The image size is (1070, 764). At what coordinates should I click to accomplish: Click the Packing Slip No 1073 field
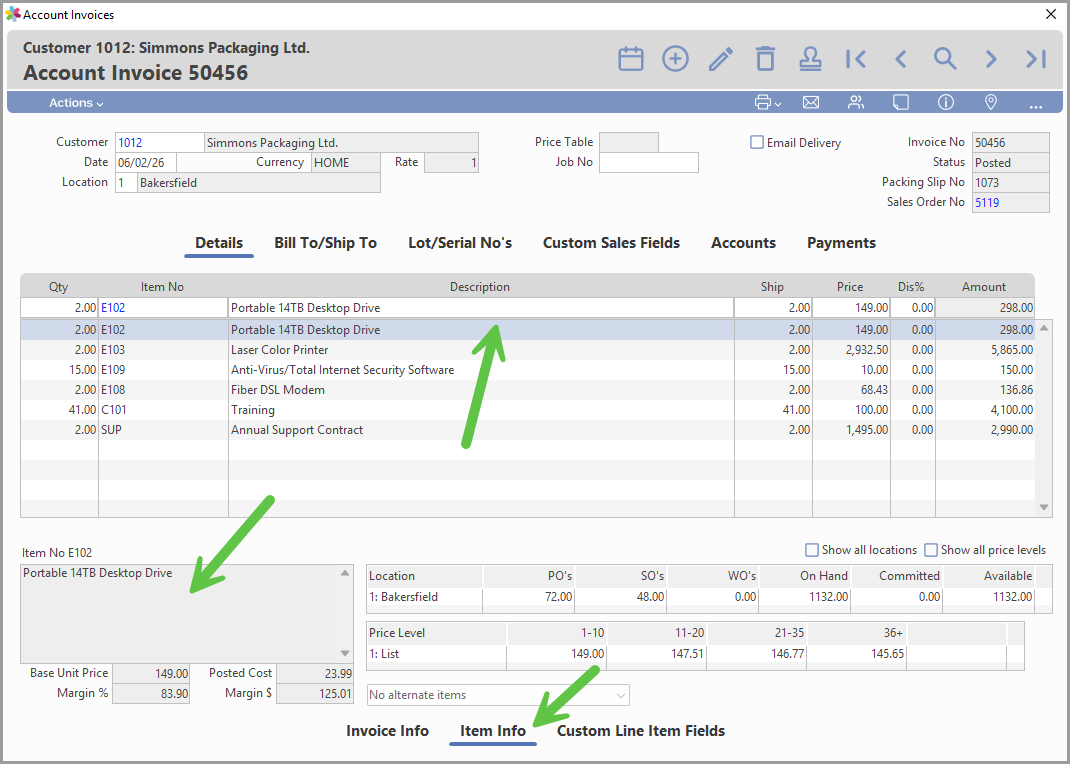pos(1011,183)
